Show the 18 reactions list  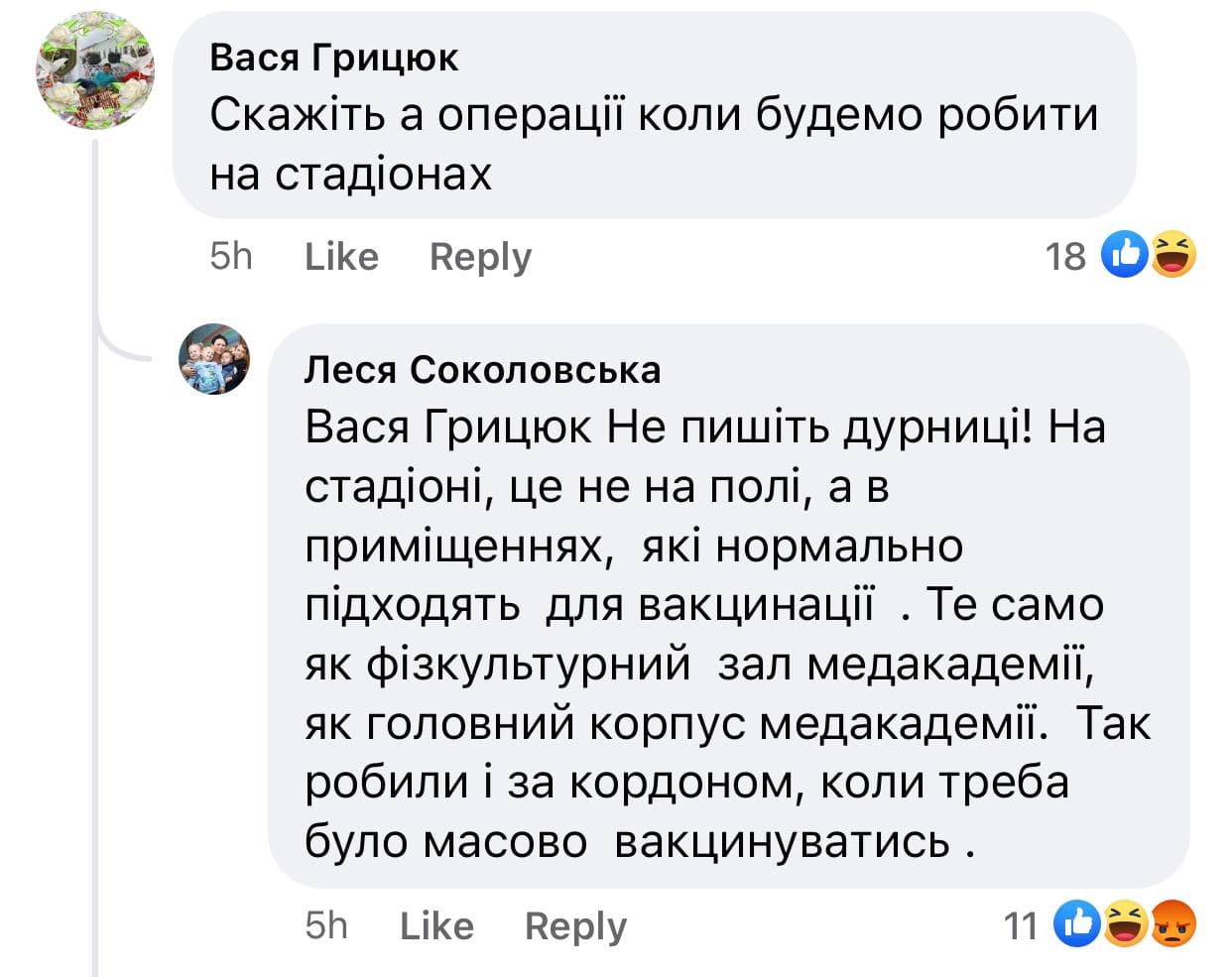(1066, 257)
